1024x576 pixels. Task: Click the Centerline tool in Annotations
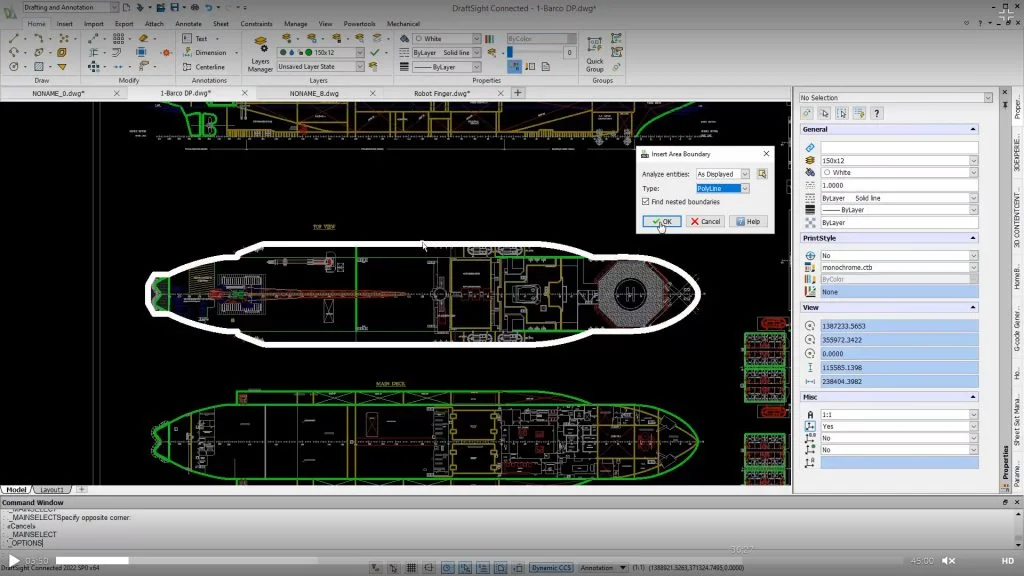point(203,67)
